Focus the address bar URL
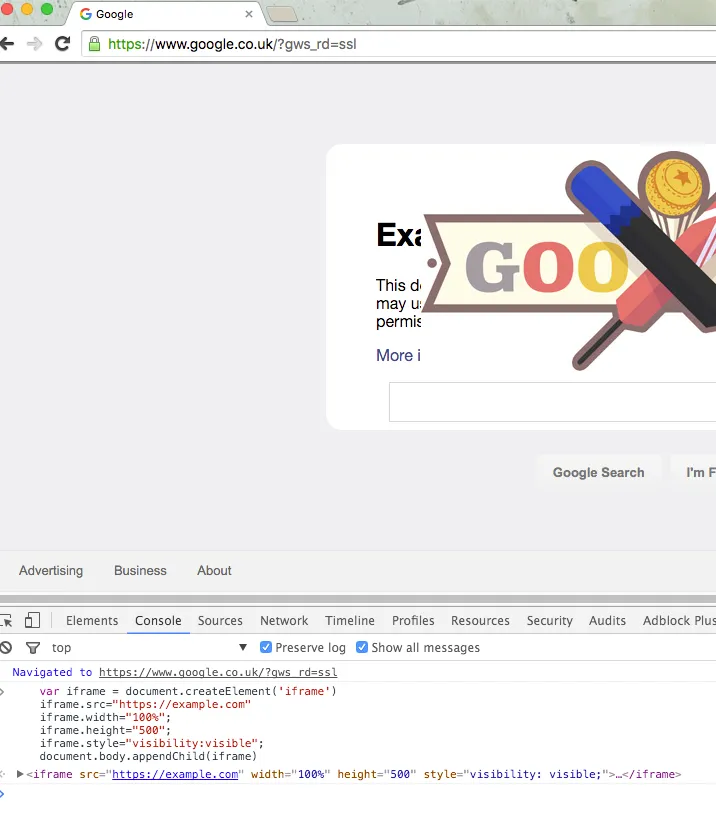This screenshot has width=716, height=817. tap(232, 44)
